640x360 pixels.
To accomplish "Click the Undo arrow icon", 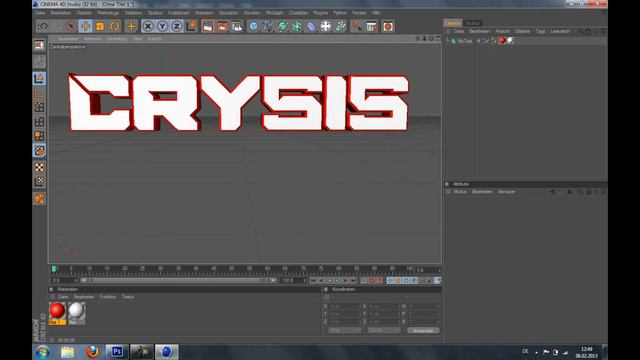I will click(x=43, y=27).
